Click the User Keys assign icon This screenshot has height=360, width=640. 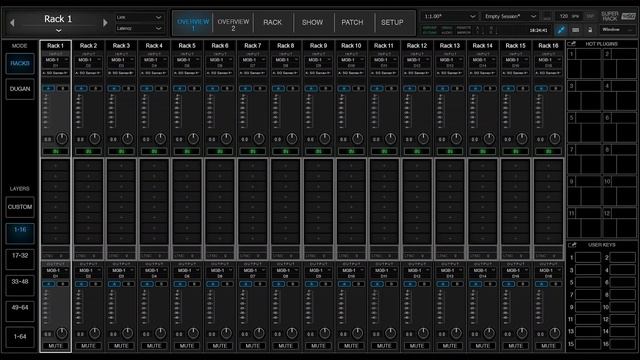572,245
